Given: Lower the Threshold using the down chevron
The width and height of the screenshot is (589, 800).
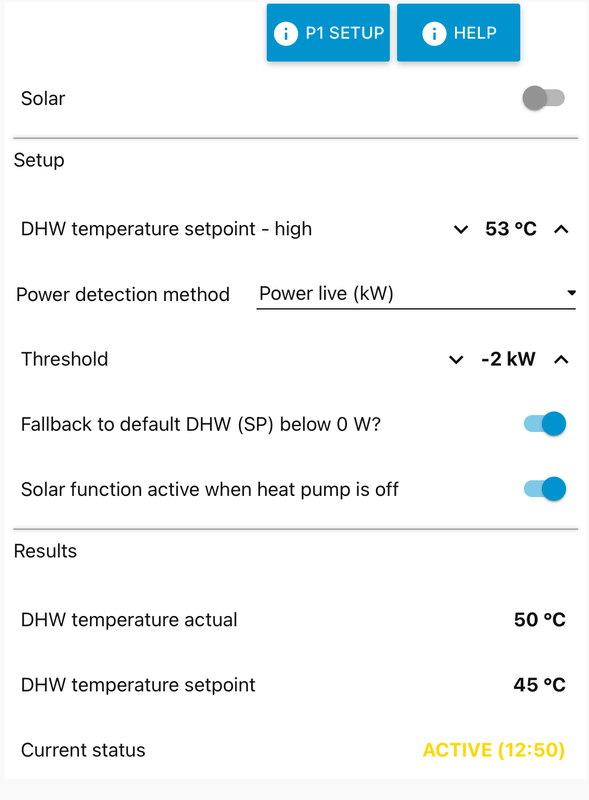Looking at the screenshot, I should click(456, 360).
